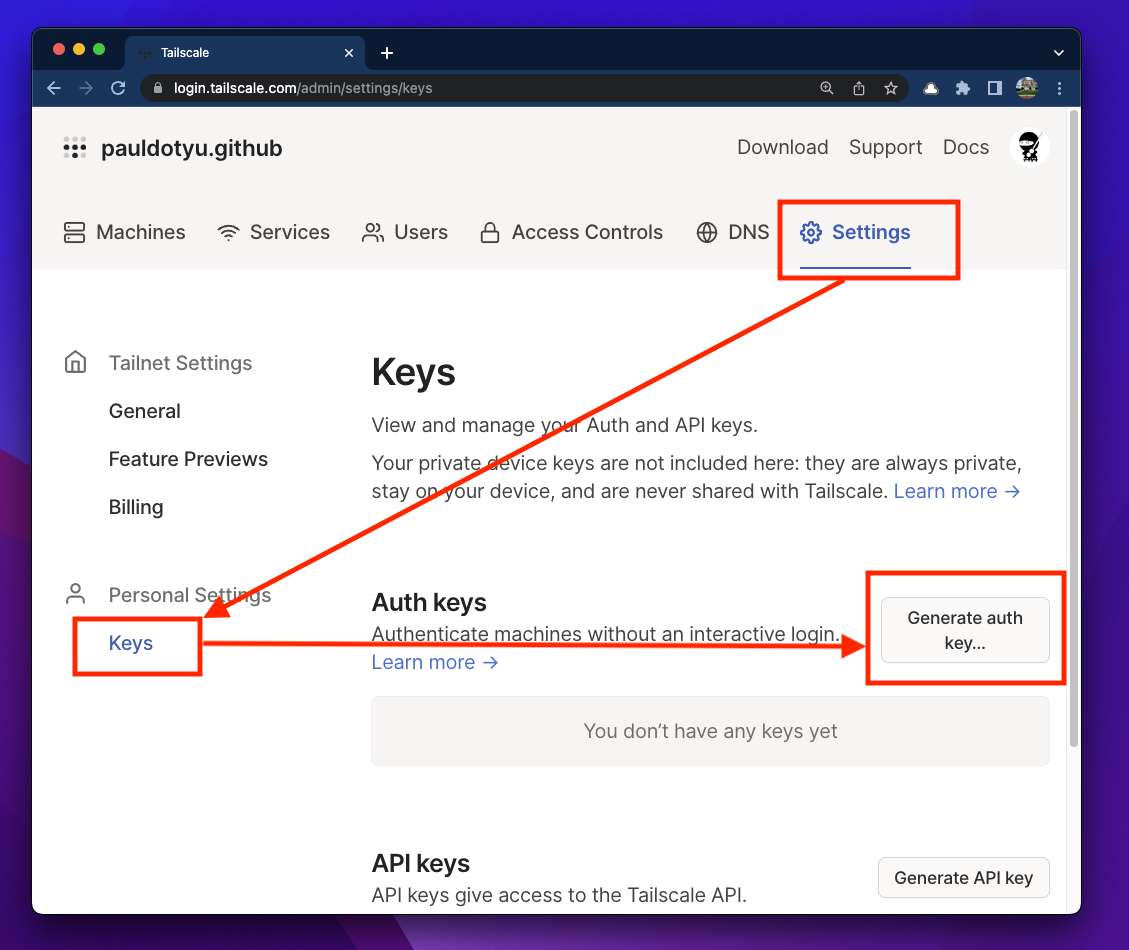Click the share icon in address bar
The image size is (1129, 950).
pos(858,88)
